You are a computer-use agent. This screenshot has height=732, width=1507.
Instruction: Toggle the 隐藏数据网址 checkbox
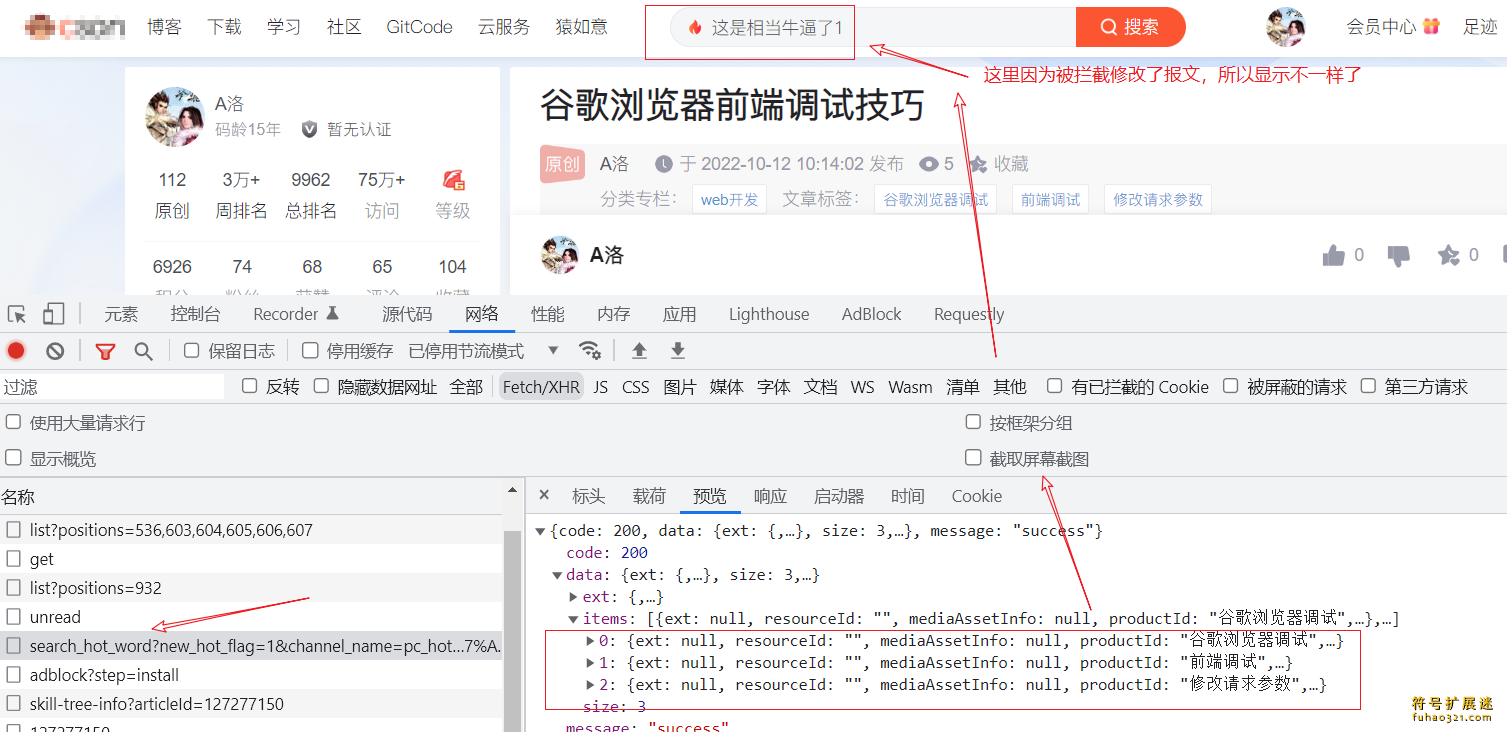[x=321, y=386]
